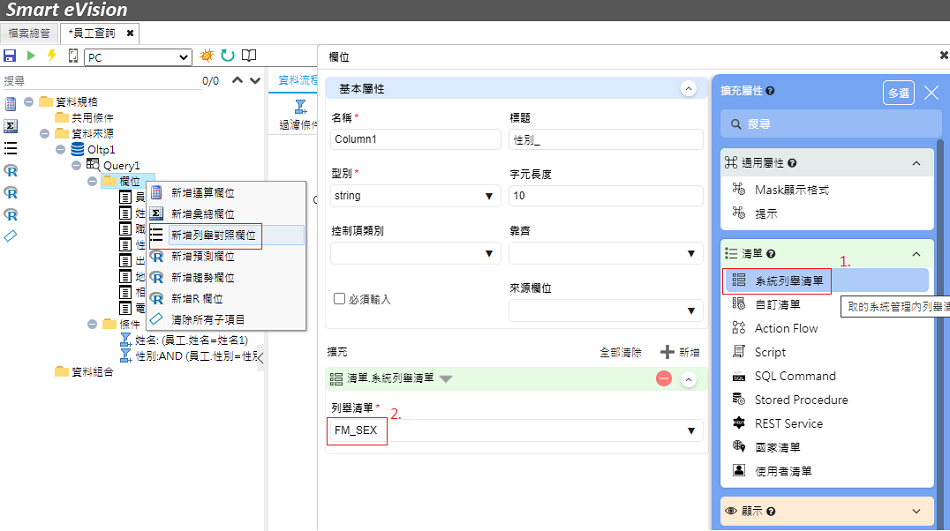
Task: Click the 多選 button
Action: point(899,93)
